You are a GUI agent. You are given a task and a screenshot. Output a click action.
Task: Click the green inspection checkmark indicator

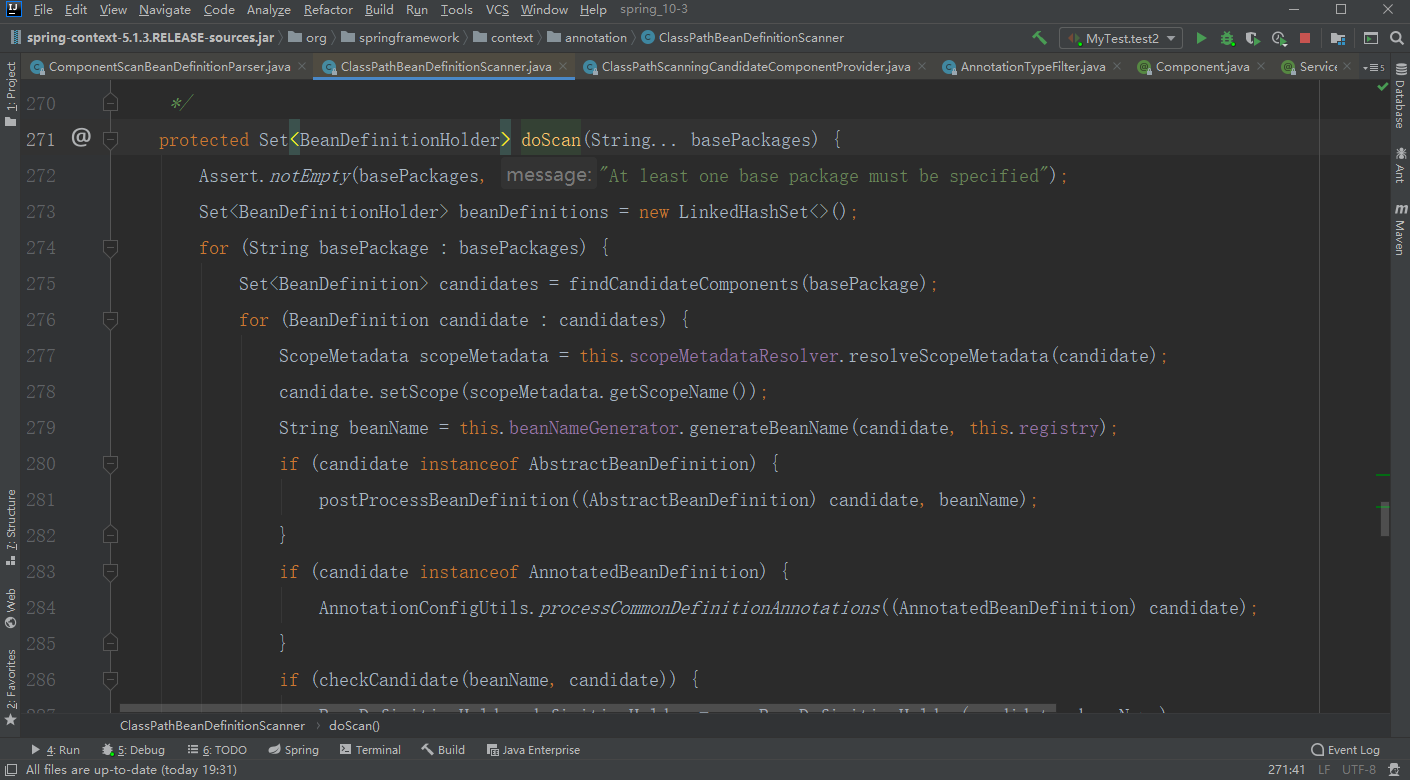point(1383,87)
